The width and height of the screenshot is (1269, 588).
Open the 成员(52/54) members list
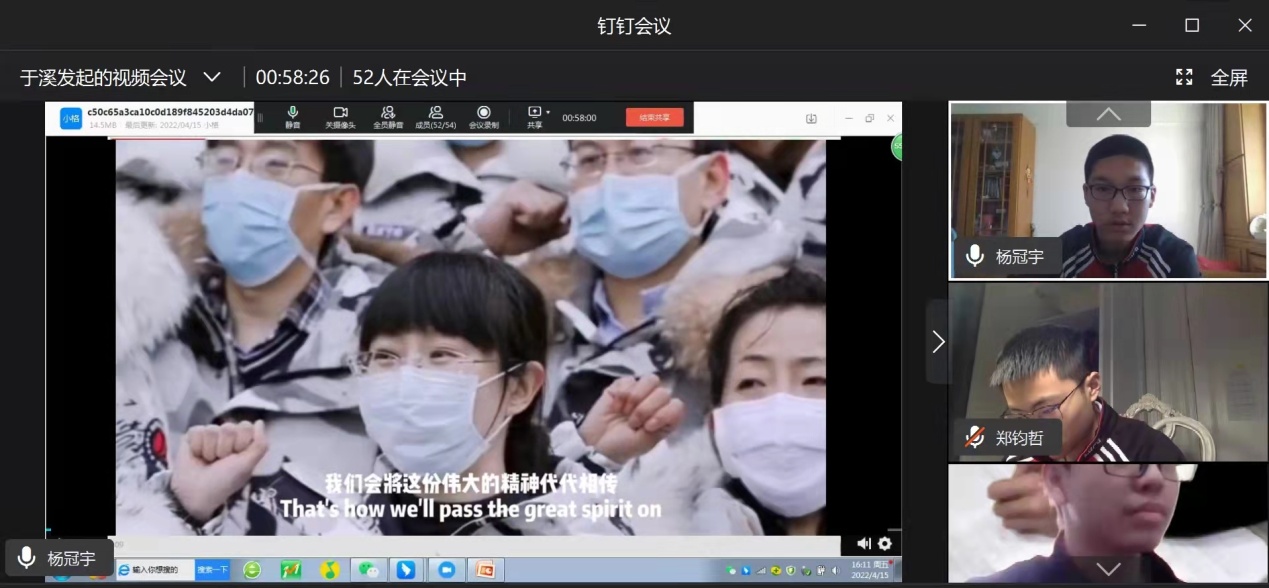[x=435, y=113]
